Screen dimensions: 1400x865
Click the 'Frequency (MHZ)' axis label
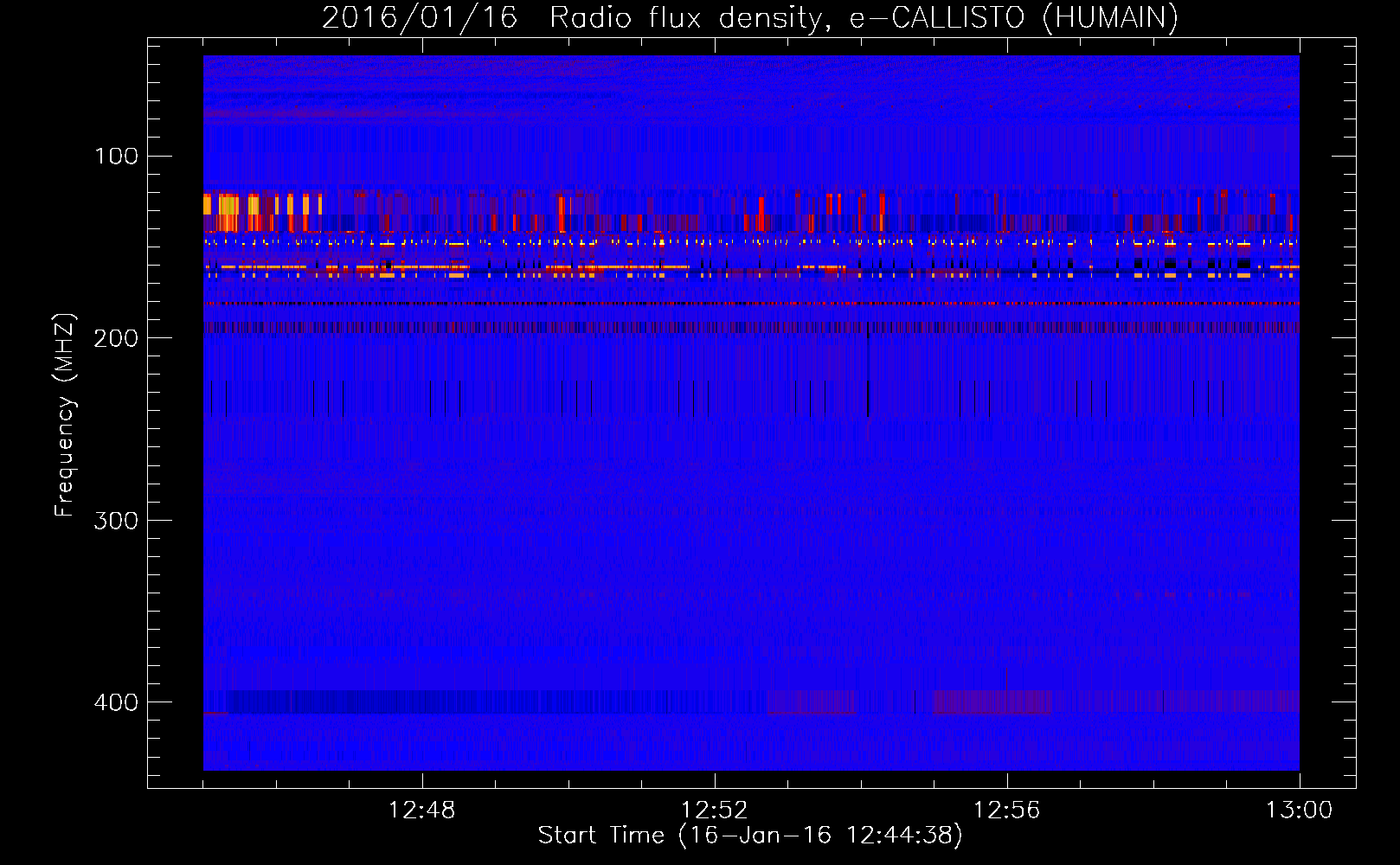pos(65,414)
